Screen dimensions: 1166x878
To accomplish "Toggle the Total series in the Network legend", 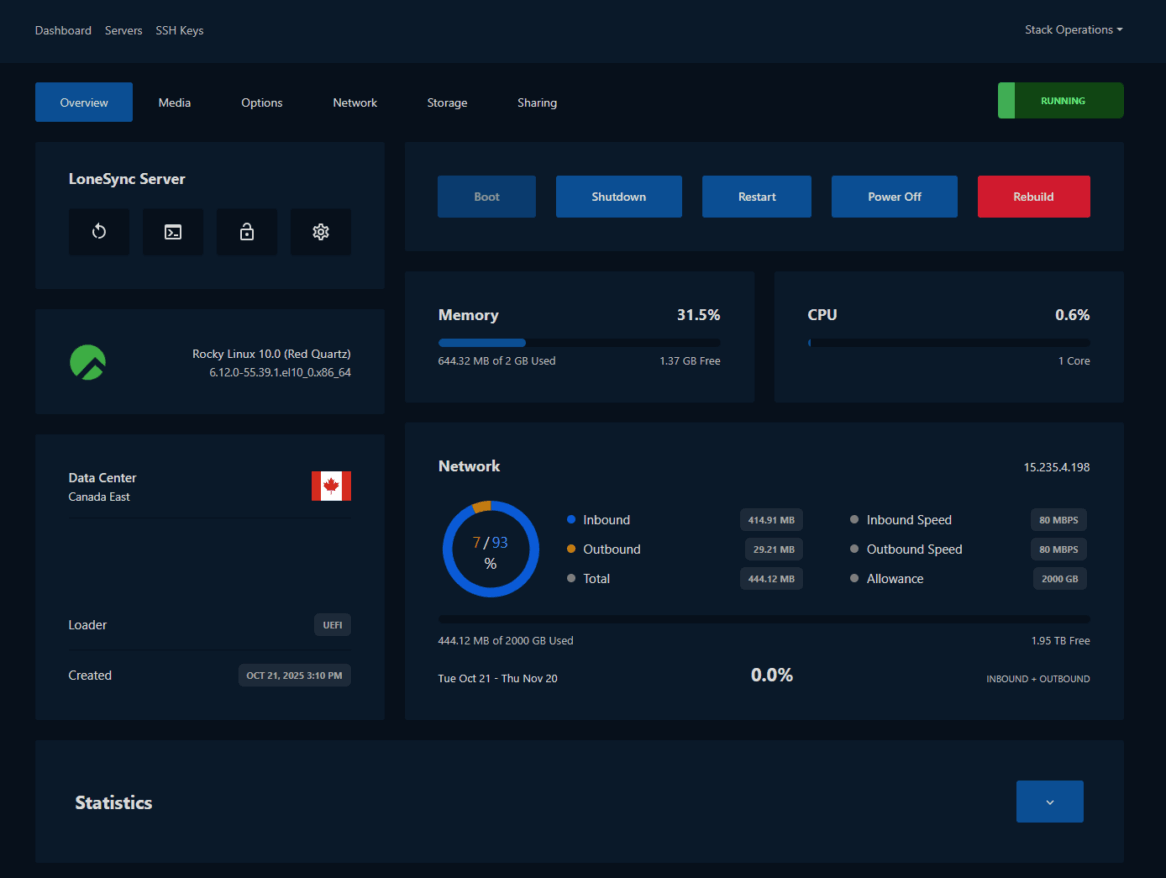I will [594, 578].
